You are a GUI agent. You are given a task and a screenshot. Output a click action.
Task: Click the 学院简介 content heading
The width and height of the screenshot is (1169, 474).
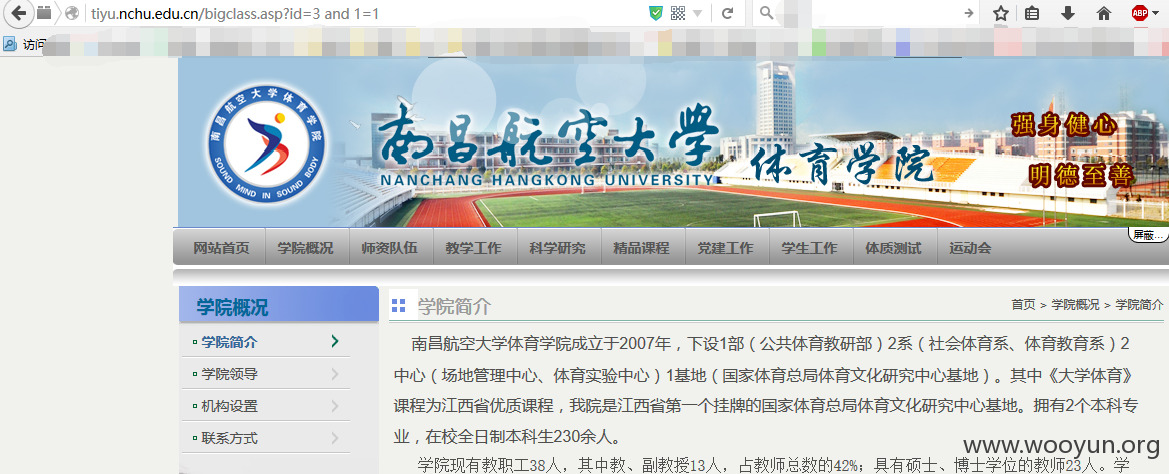(x=454, y=306)
